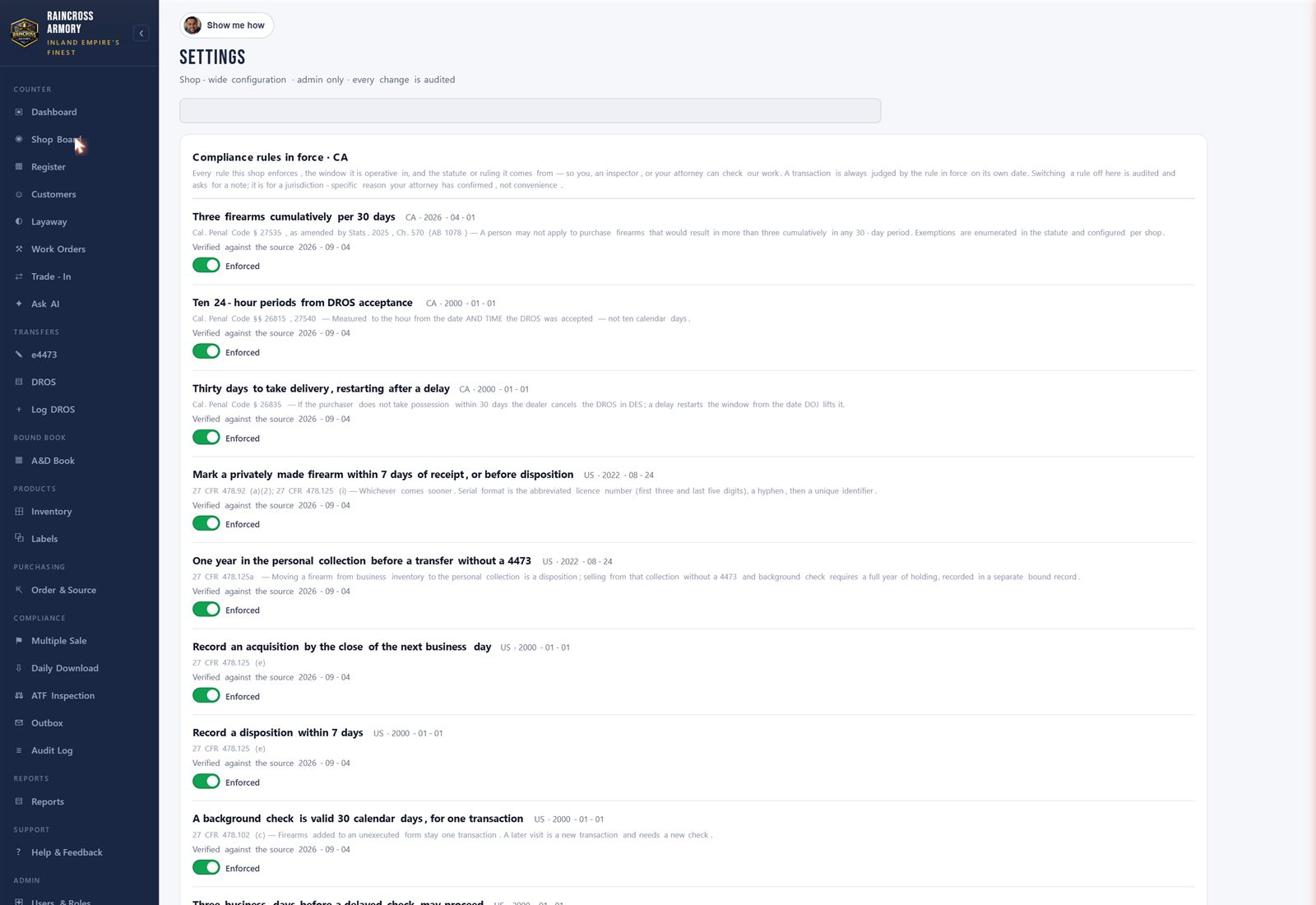Image resolution: width=1316 pixels, height=905 pixels.
Task: Click the Outbox sidebar label
Action: pyautogui.click(x=47, y=723)
